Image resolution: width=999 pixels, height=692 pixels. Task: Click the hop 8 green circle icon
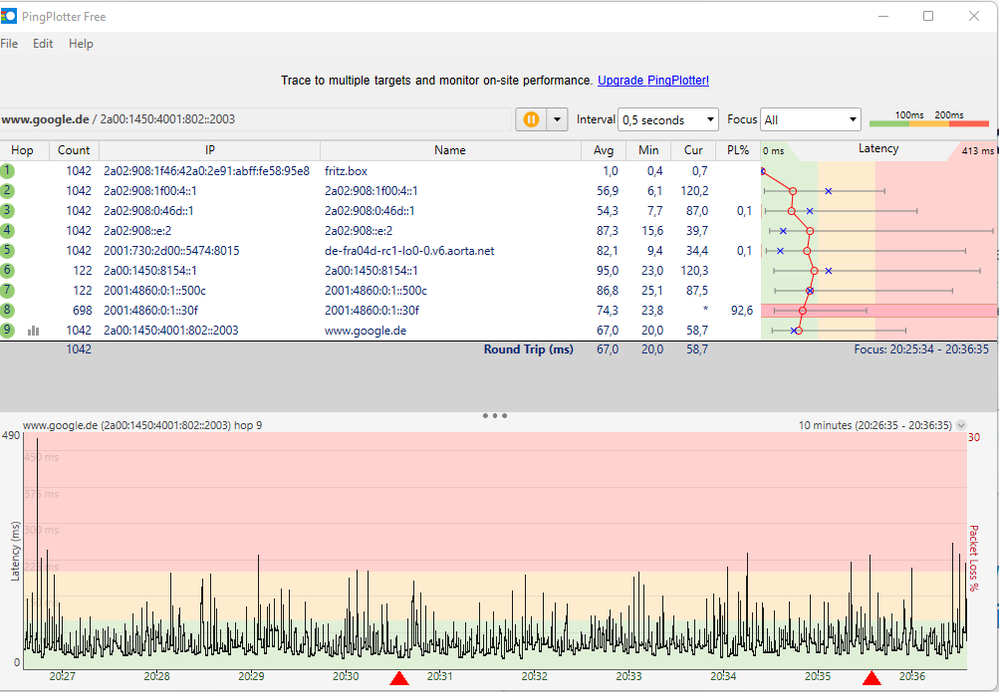(8, 310)
